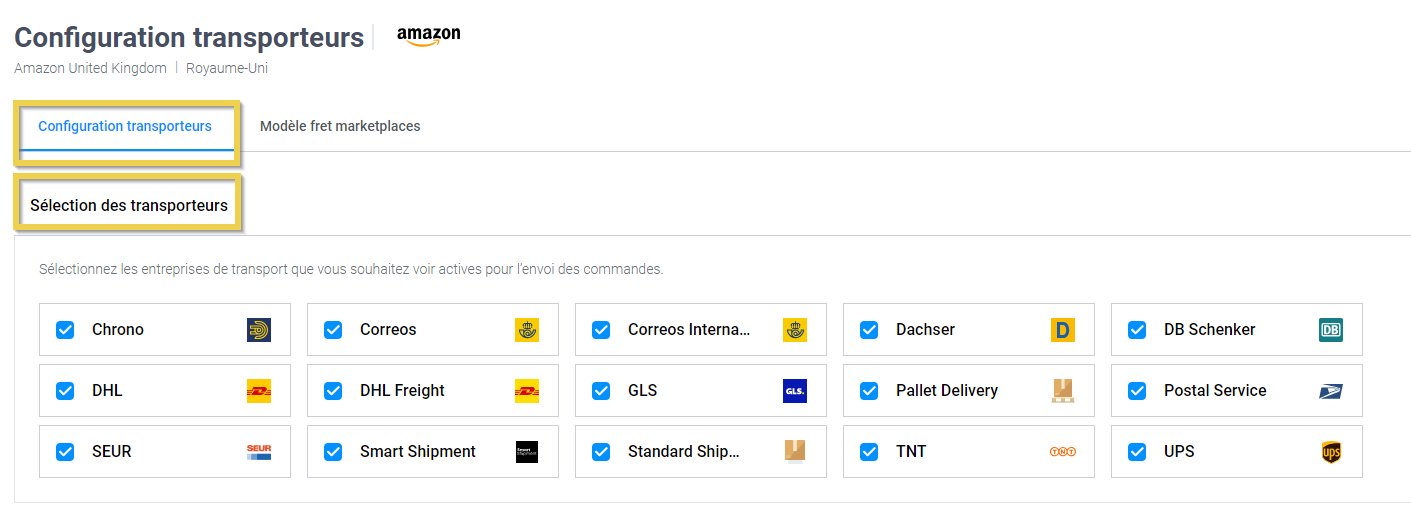
Task: Click the Sélection des transporteurs section header
Action: 129,206
